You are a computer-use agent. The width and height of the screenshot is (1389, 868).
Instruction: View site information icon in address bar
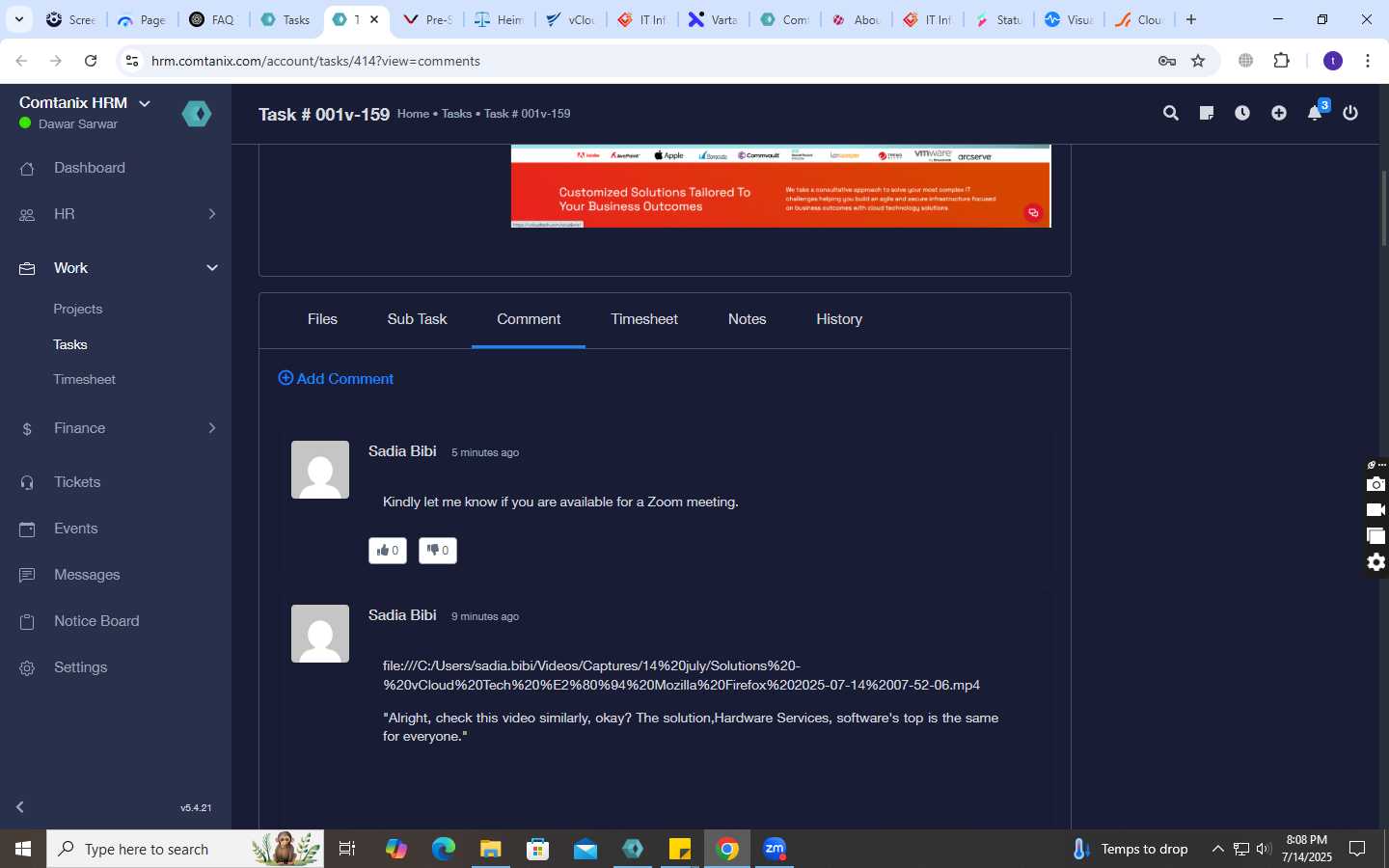[132, 61]
